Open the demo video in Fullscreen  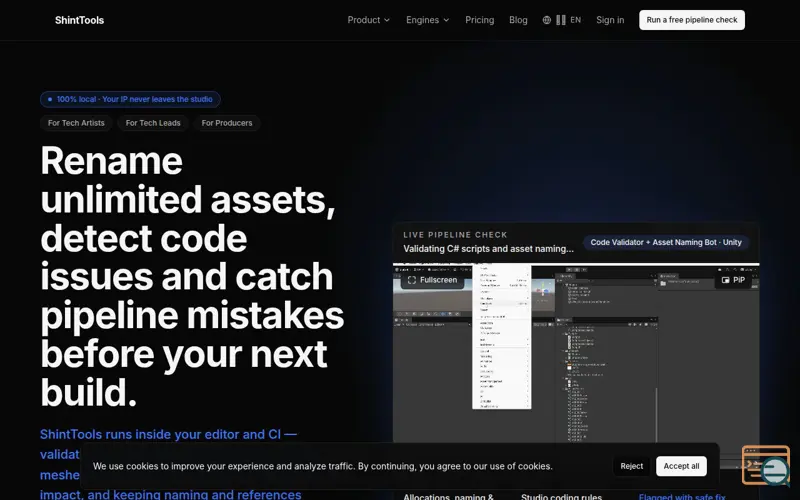pos(432,280)
